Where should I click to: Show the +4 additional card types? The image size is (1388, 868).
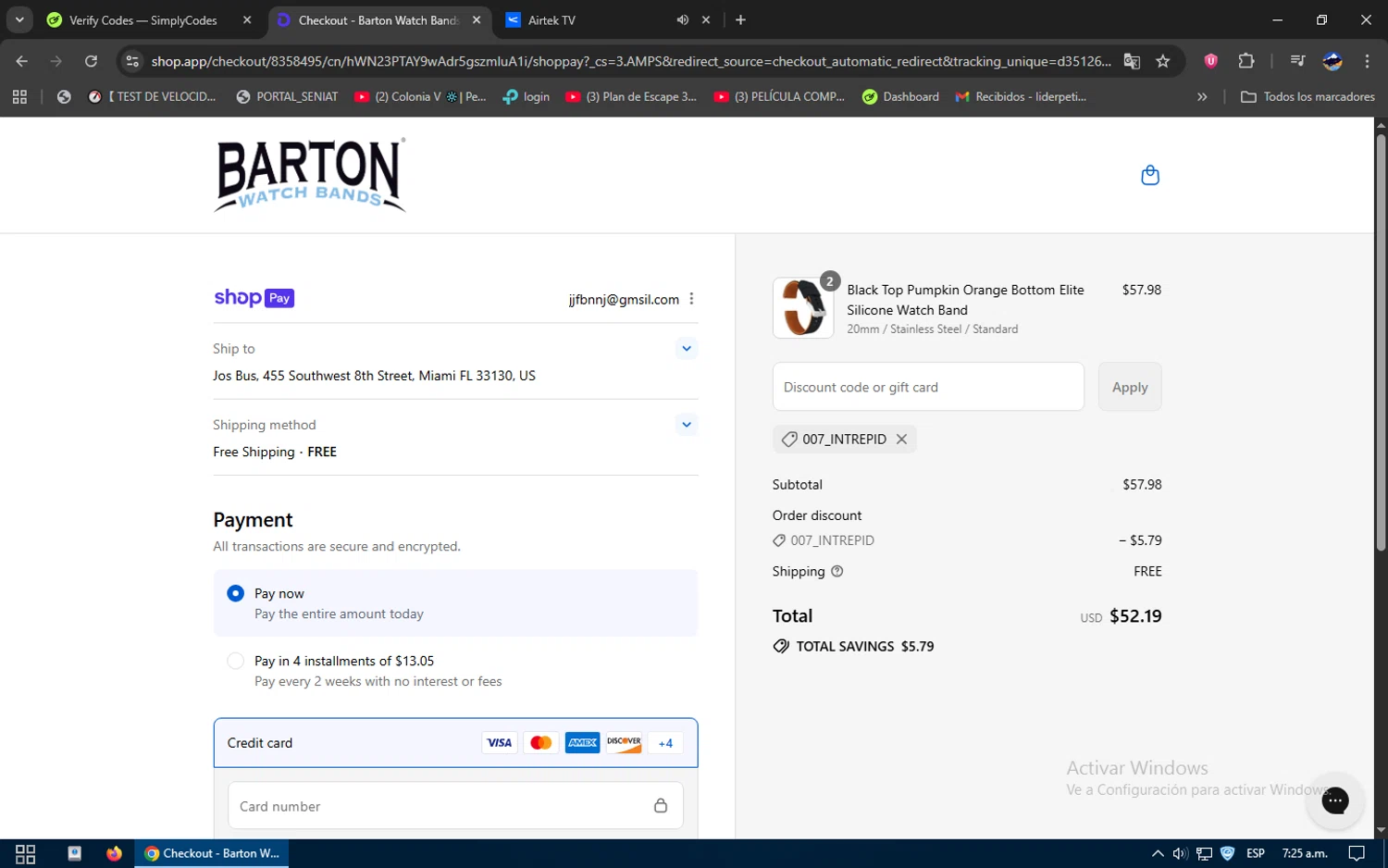click(x=665, y=743)
